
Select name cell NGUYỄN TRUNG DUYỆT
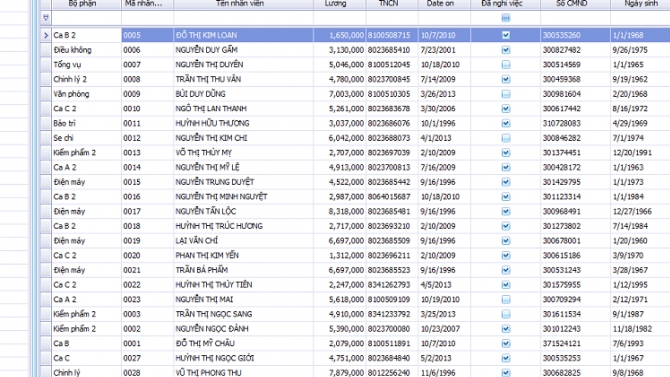click(244, 182)
